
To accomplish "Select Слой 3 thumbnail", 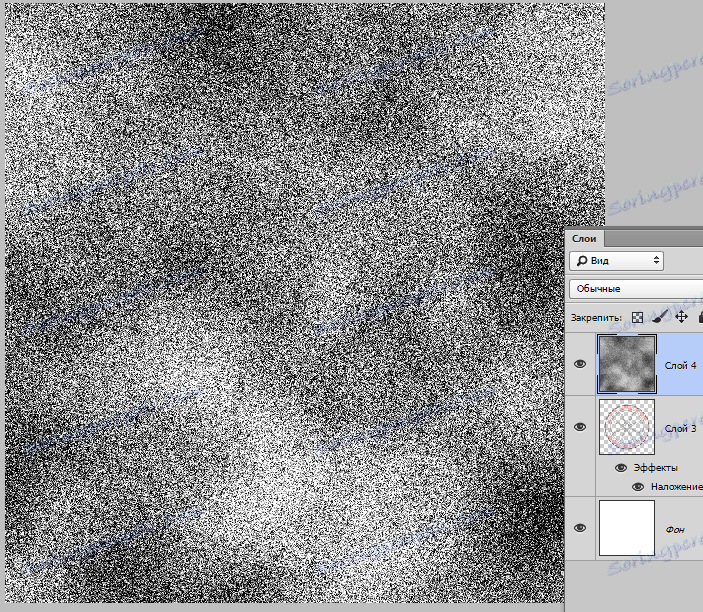I will click(x=627, y=427).
